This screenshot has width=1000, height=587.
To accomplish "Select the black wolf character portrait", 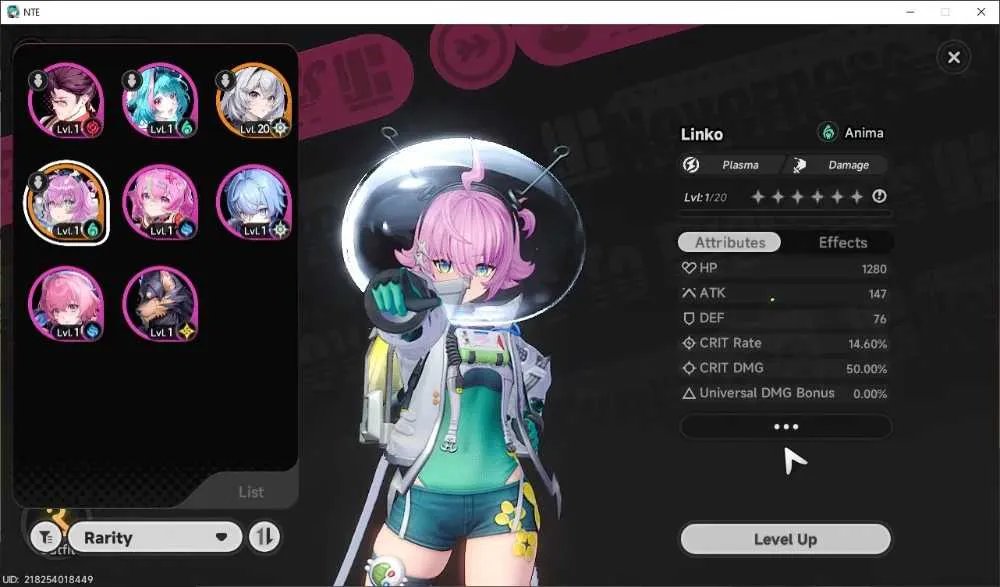I will point(160,304).
